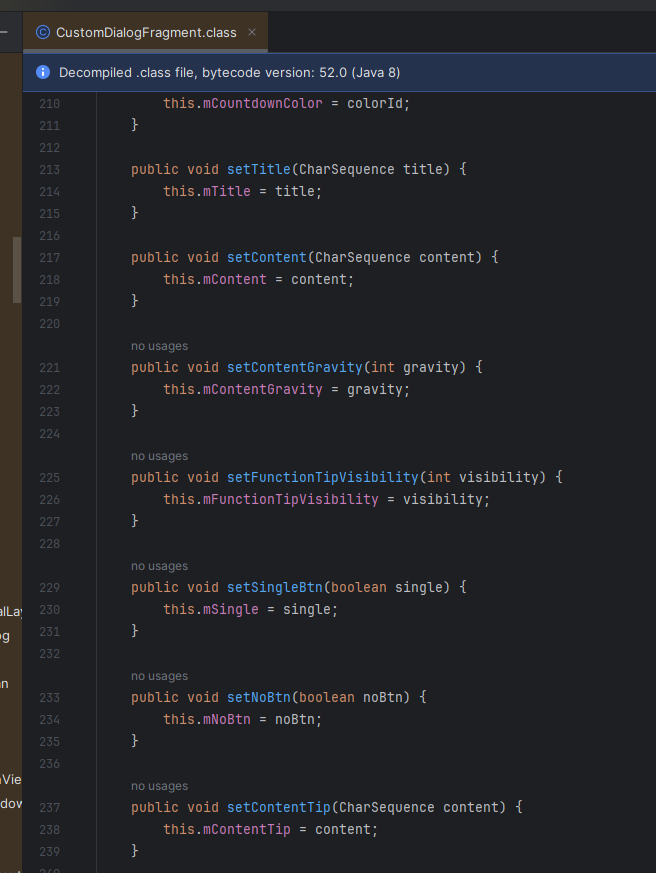
Task: Select the CustomDialogFragment.class editor tab
Action: 145,32
